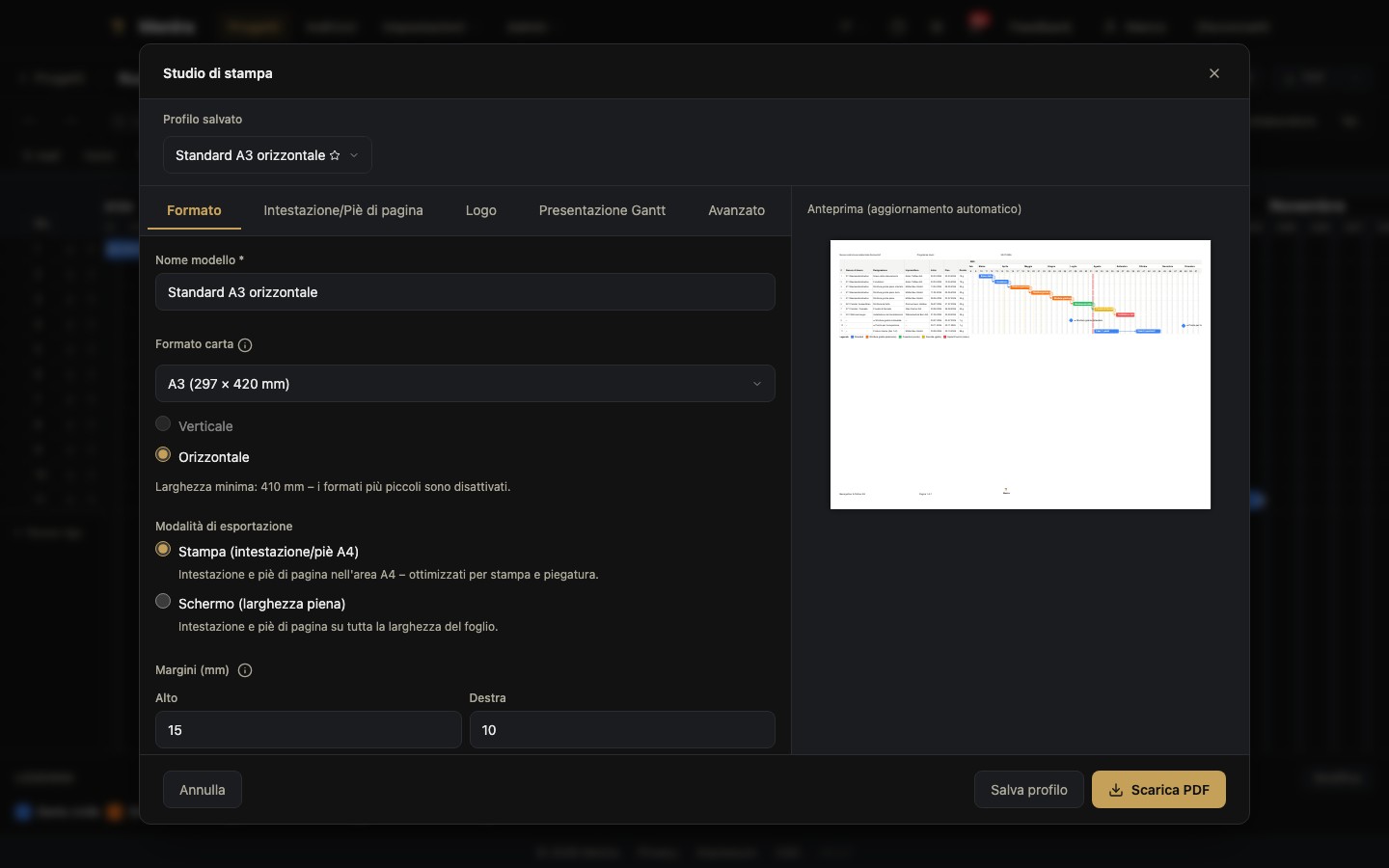Click the chevron arrow in paper format selector
1389x868 pixels.
(757, 384)
